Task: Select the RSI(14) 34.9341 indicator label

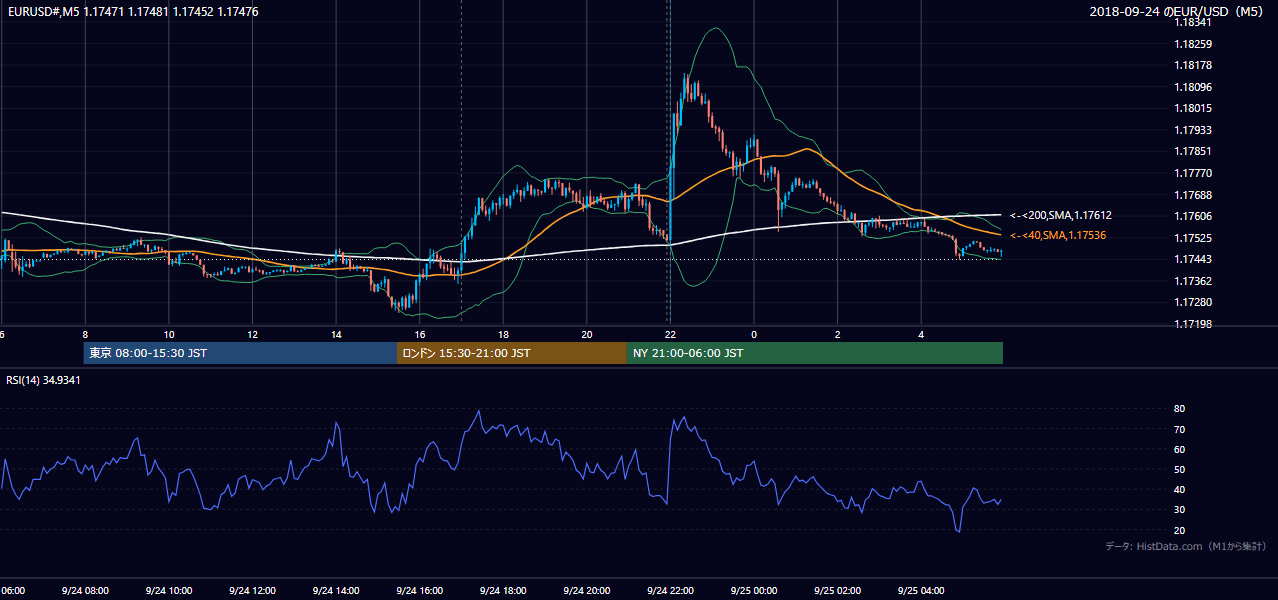Action: 43,380
